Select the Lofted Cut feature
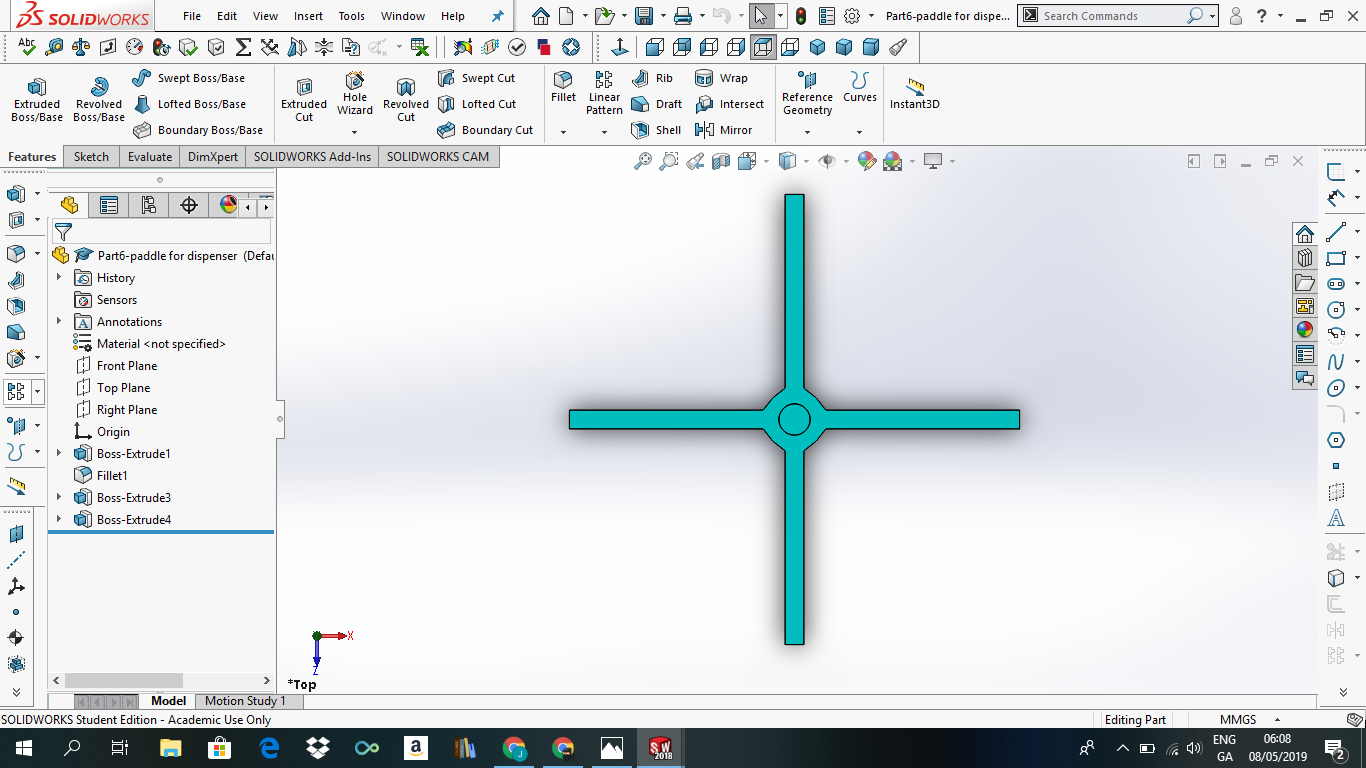The image size is (1366, 768). (477, 104)
